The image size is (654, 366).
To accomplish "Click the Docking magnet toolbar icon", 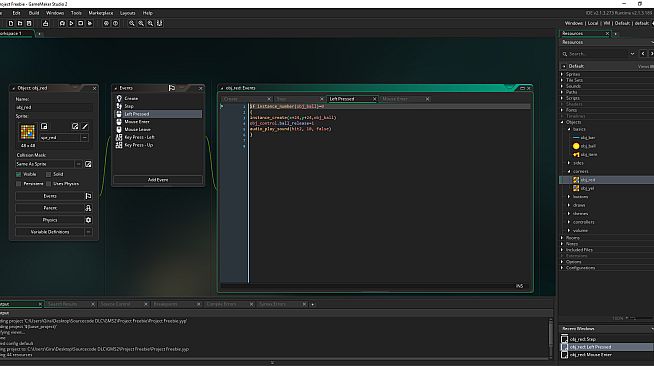I will point(159,23).
